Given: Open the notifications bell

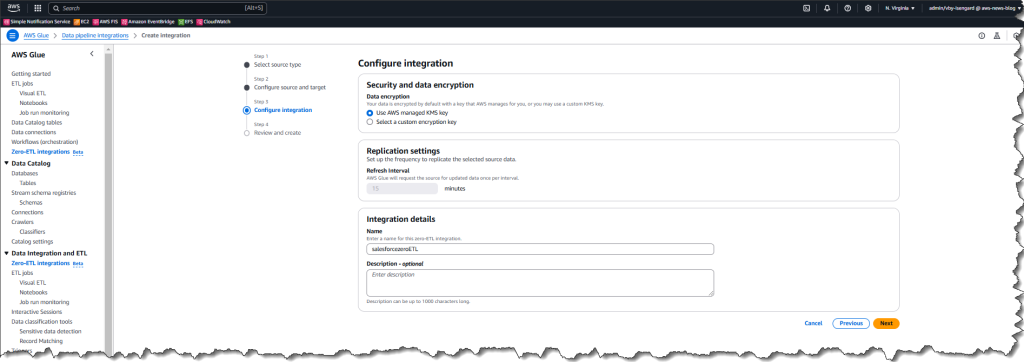Looking at the screenshot, I should pyautogui.click(x=827, y=8).
